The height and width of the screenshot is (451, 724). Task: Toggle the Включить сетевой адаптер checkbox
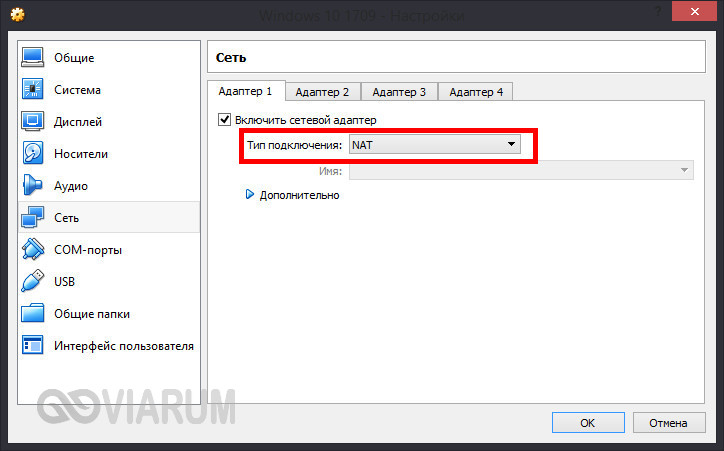point(224,120)
